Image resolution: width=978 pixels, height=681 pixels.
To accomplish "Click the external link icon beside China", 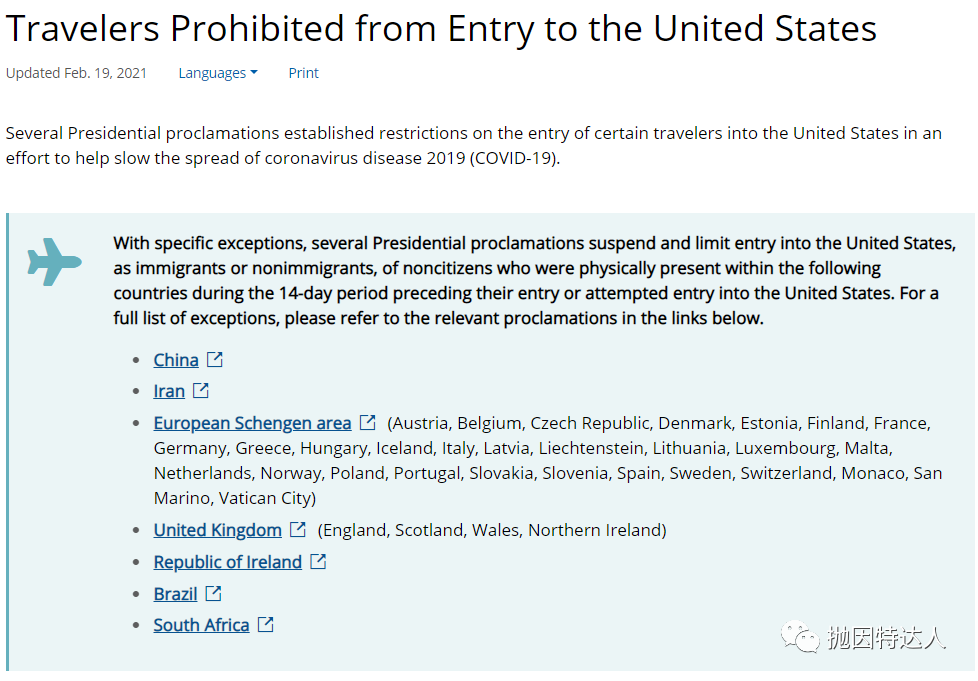I will pos(215,359).
